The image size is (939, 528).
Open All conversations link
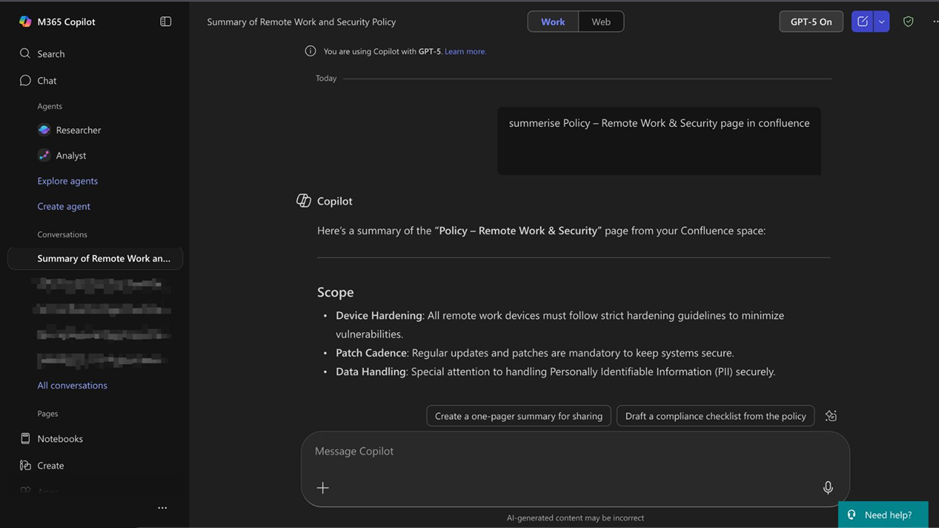[72, 386]
